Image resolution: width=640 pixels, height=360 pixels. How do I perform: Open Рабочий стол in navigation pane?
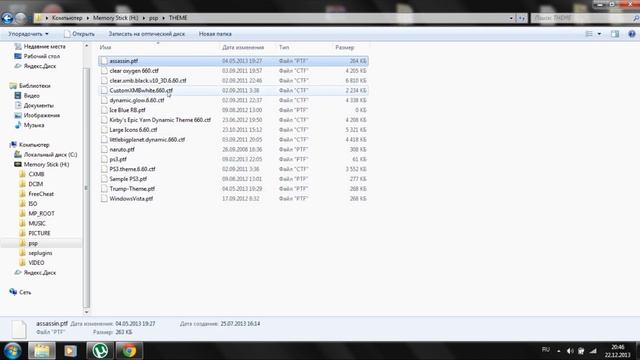coord(37,56)
